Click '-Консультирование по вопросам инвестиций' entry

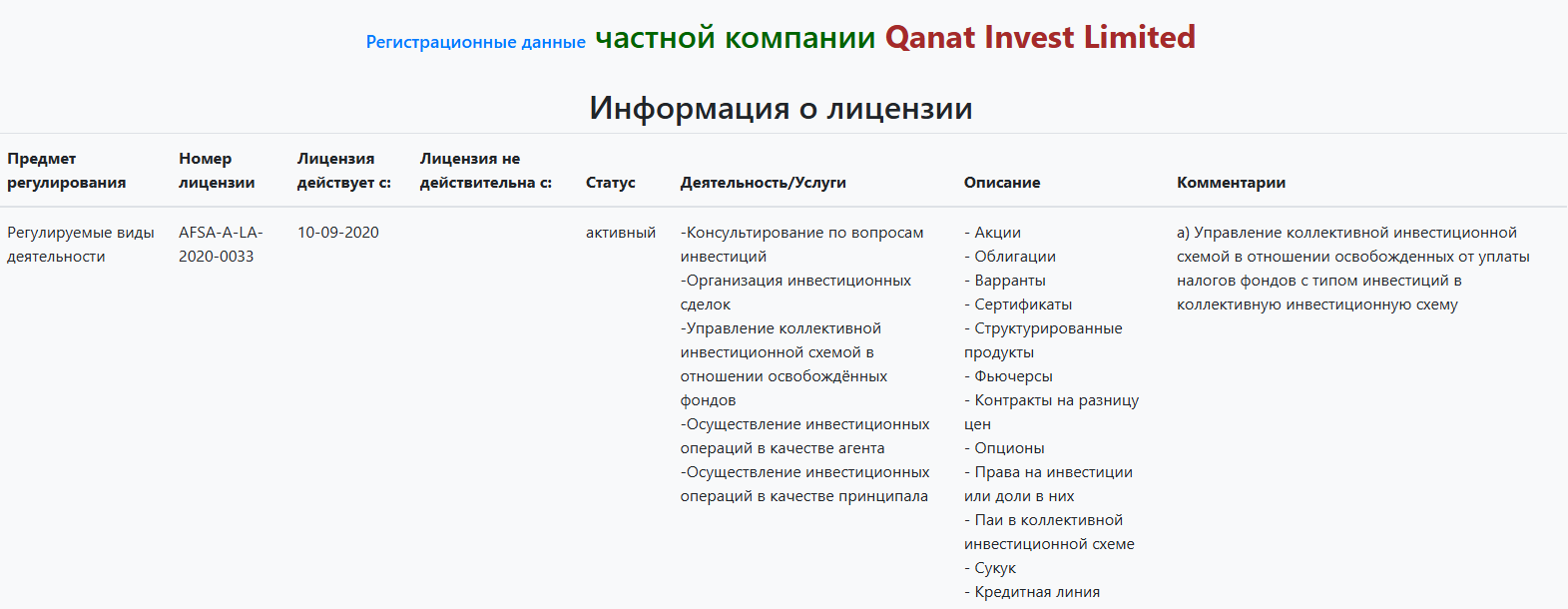tap(802, 245)
